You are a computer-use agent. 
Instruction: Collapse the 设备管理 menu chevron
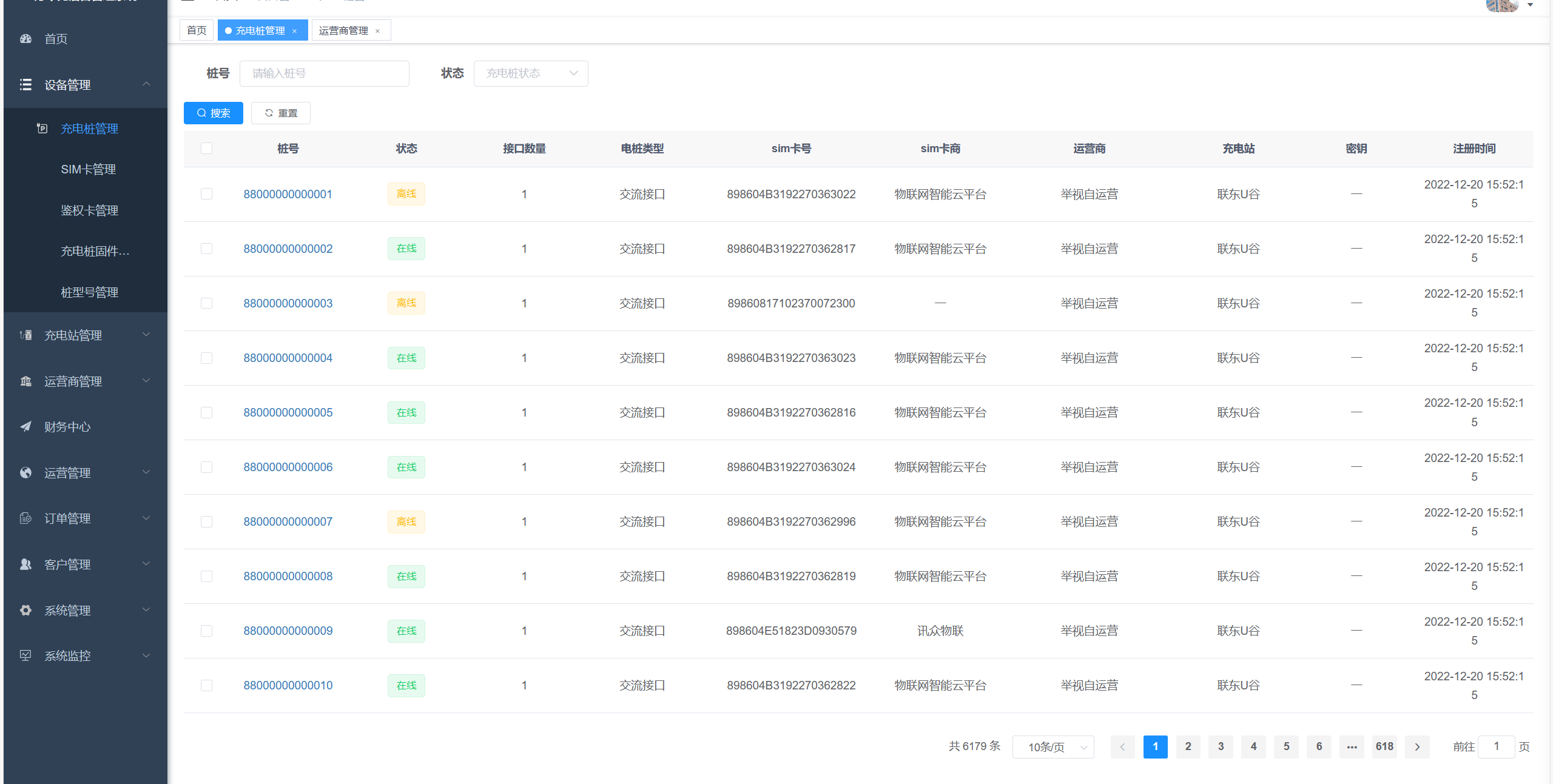(x=146, y=84)
